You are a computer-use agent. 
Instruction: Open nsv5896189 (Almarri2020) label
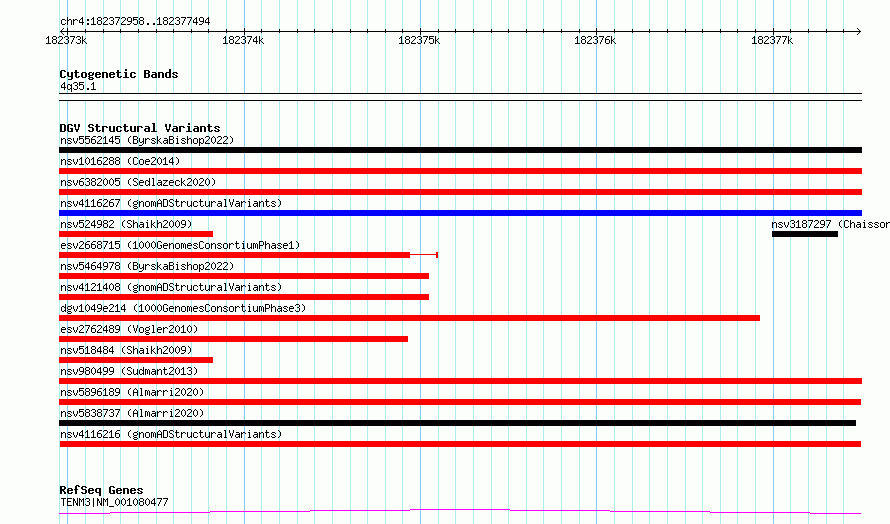[132, 392]
